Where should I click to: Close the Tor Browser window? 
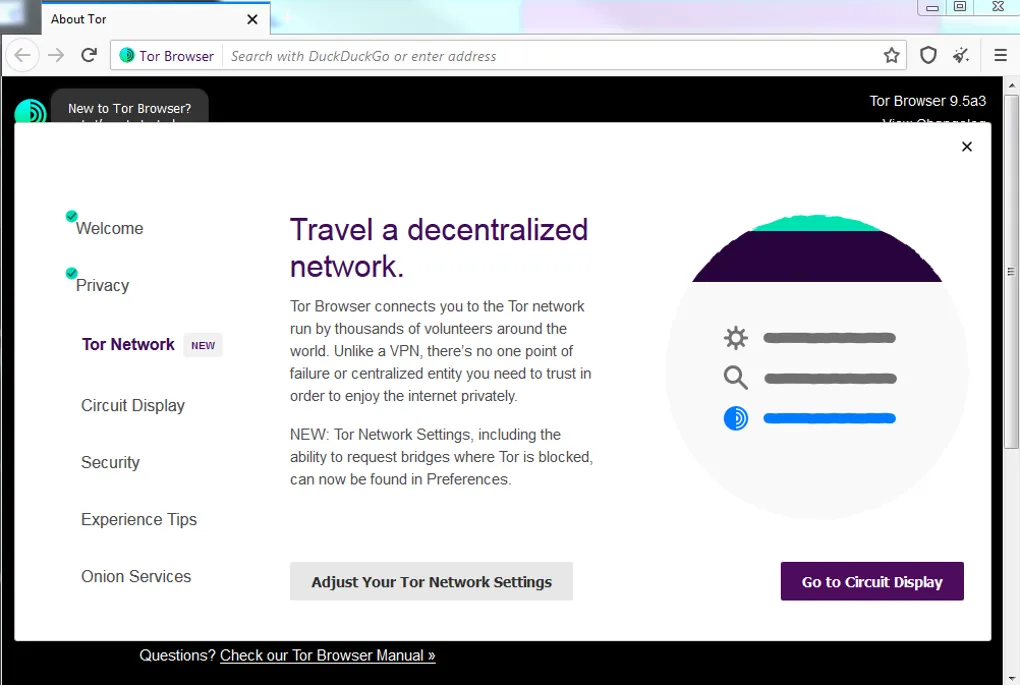997,7
